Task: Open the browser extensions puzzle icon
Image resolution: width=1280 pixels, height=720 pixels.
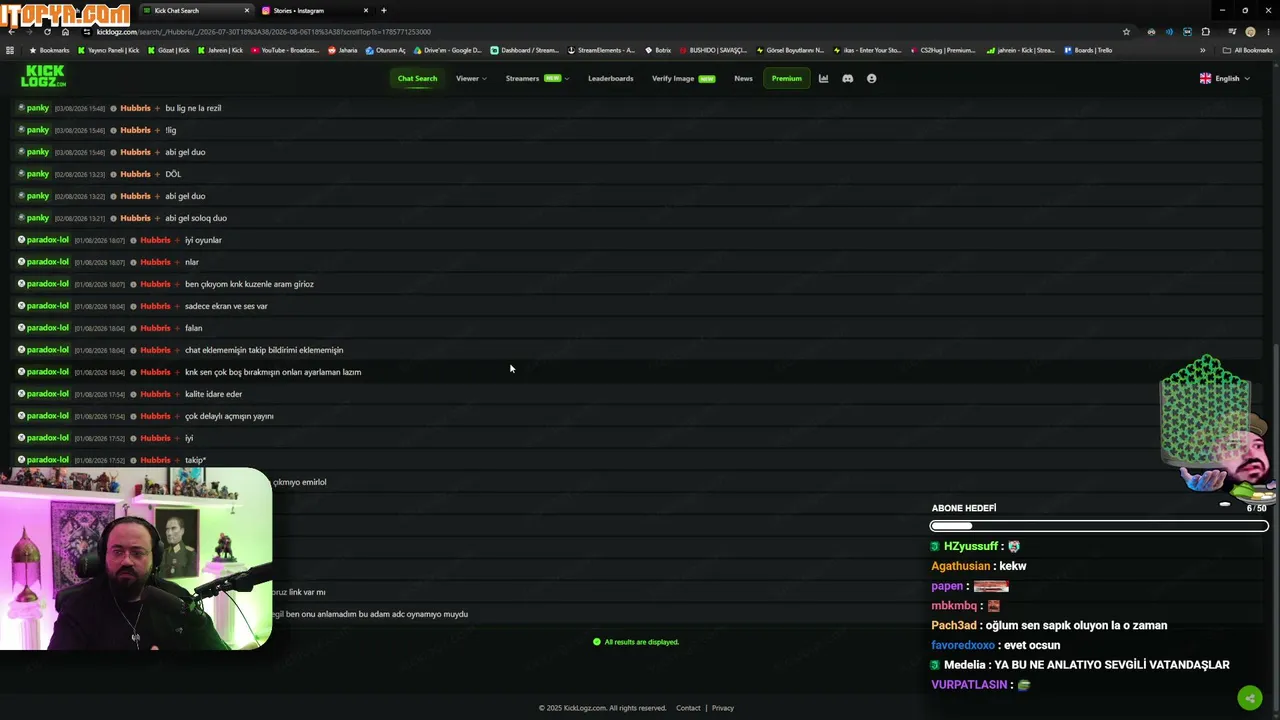Action: coord(1205,31)
